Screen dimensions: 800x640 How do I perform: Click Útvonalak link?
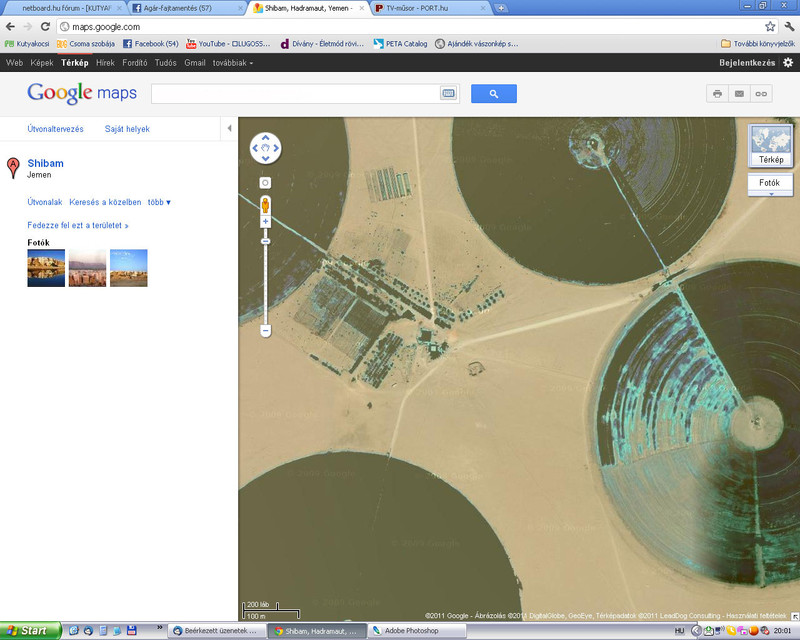(44, 202)
